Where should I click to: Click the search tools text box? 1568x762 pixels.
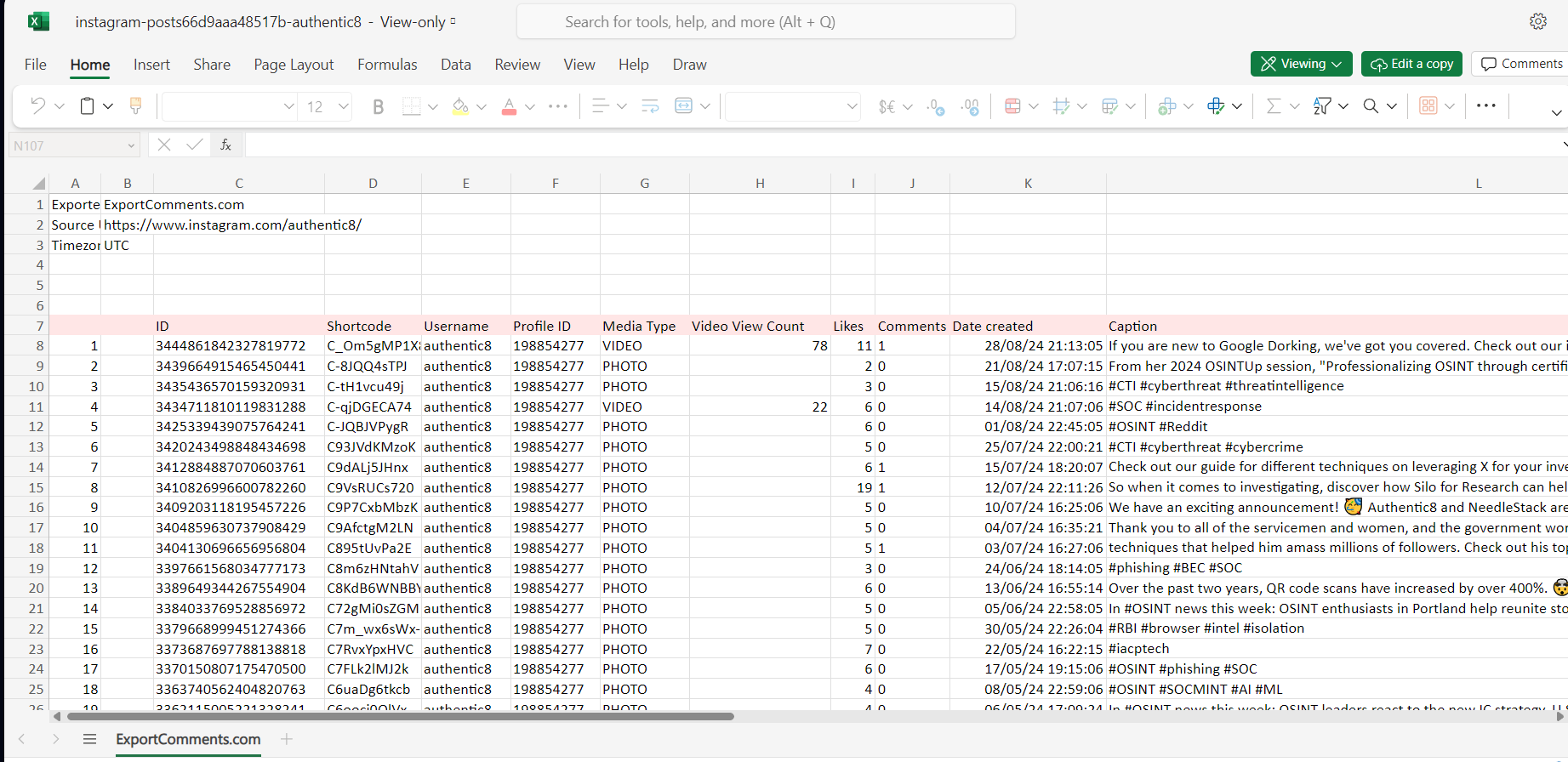tap(766, 22)
